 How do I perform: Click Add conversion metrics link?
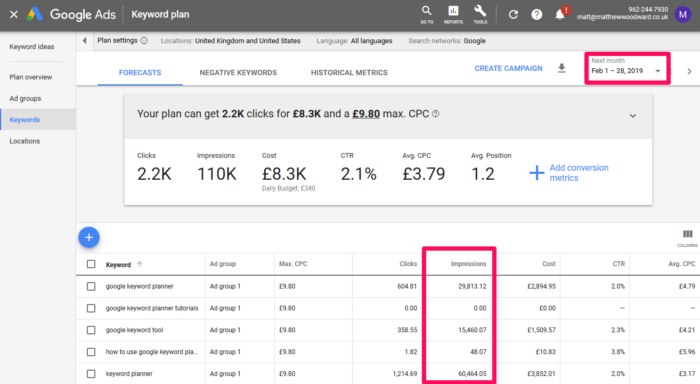point(569,173)
